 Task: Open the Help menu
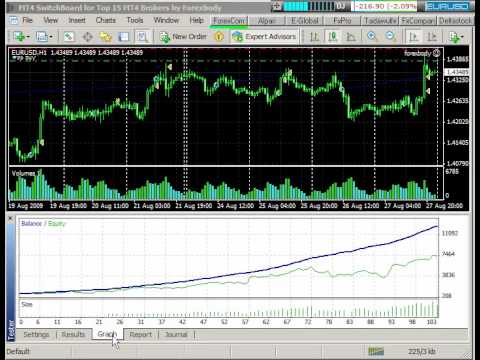tap(196, 20)
